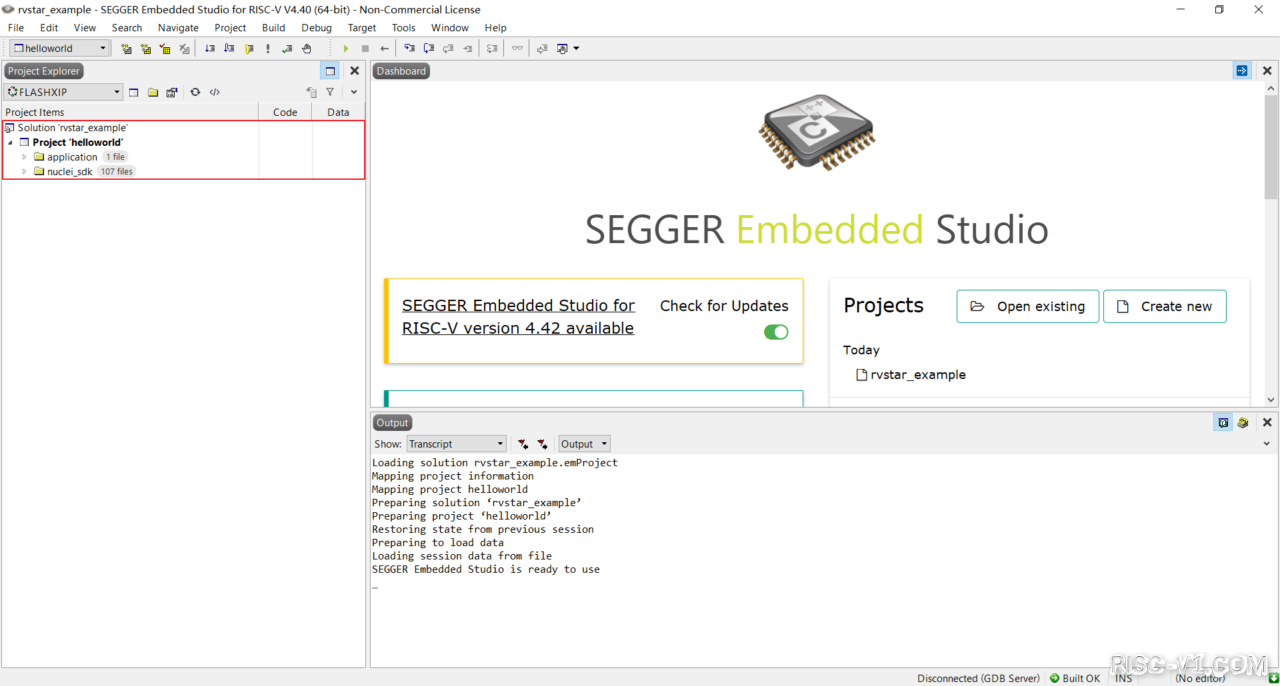Click the refresh icon in Project Explorer
The height and width of the screenshot is (686, 1280).
195,92
